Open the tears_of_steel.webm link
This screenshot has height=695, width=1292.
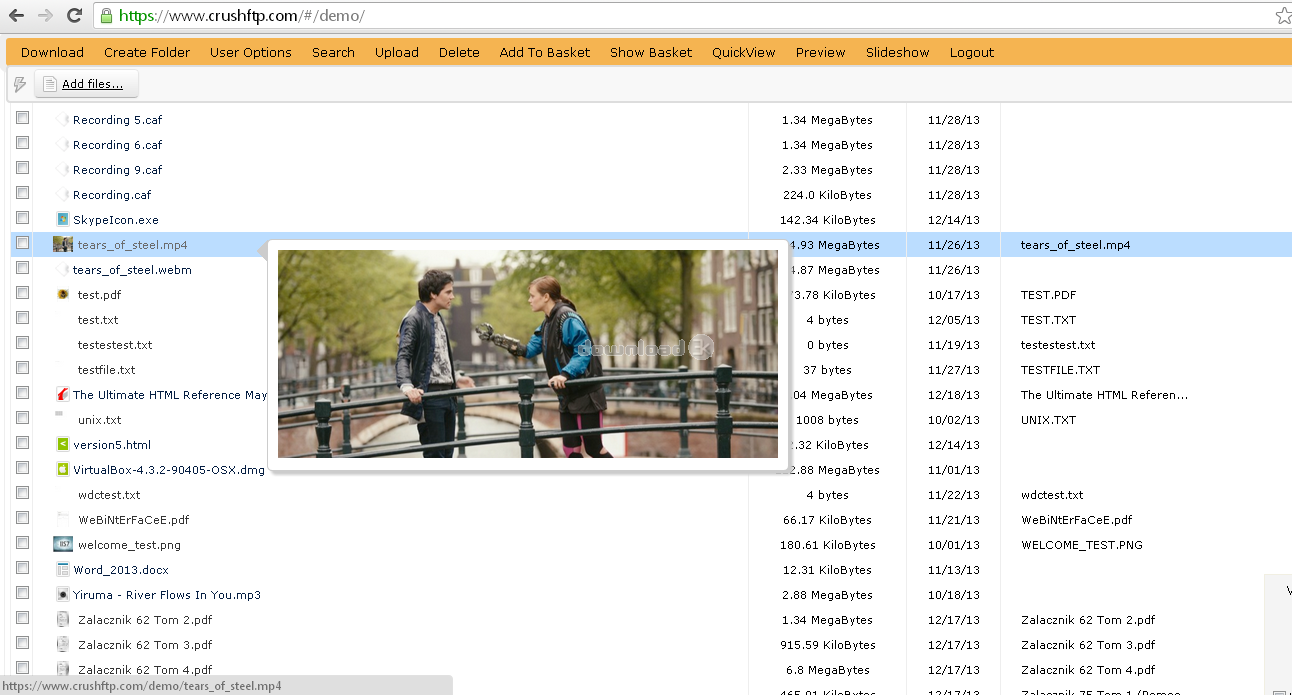tap(132, 270)
